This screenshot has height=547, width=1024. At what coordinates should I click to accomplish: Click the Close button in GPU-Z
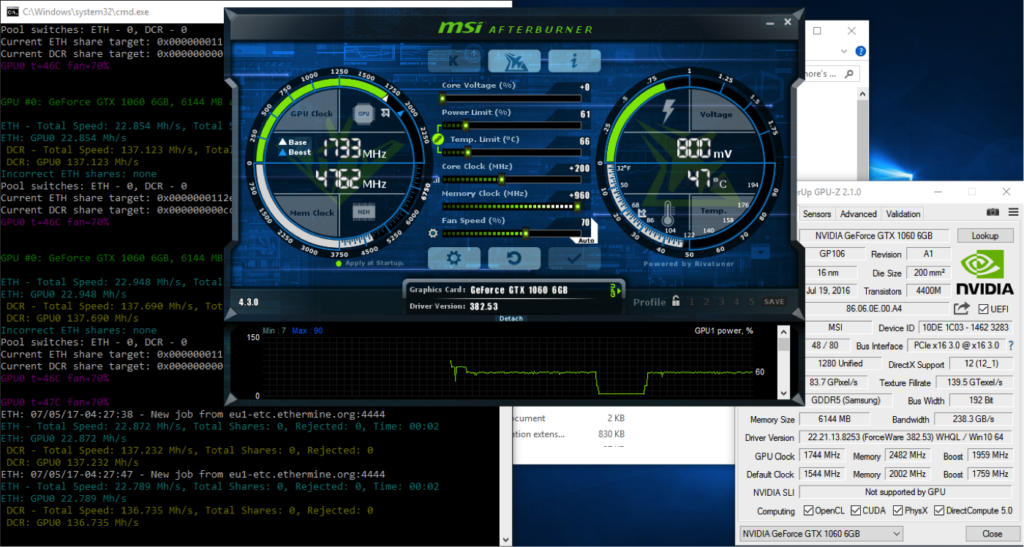pos(992,533)
